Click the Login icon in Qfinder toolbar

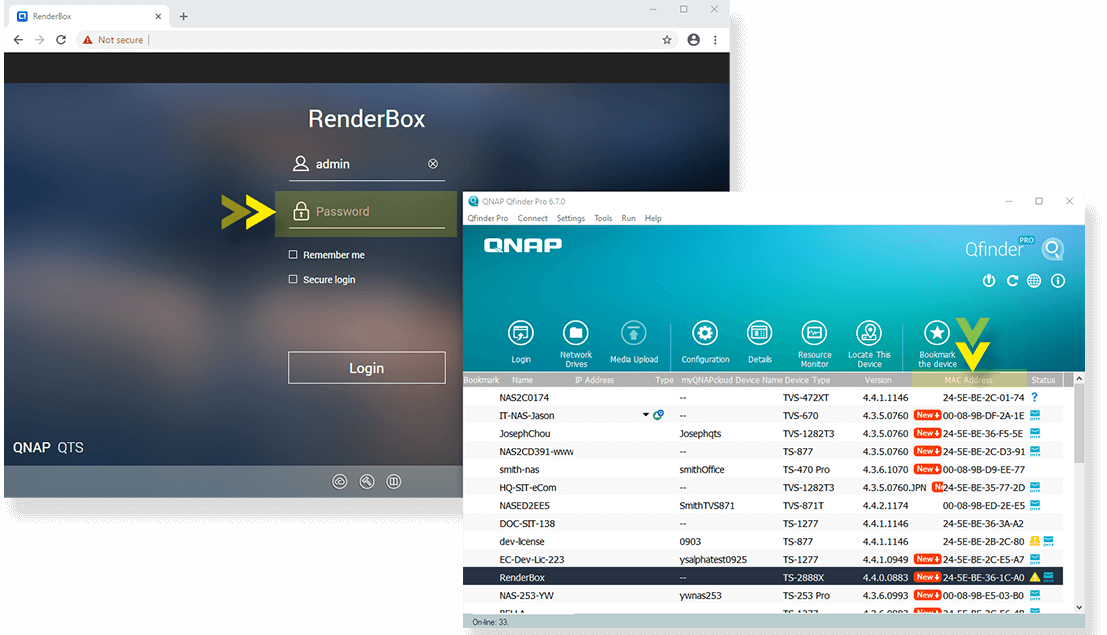pyautogui.click(x=520, y=333)
